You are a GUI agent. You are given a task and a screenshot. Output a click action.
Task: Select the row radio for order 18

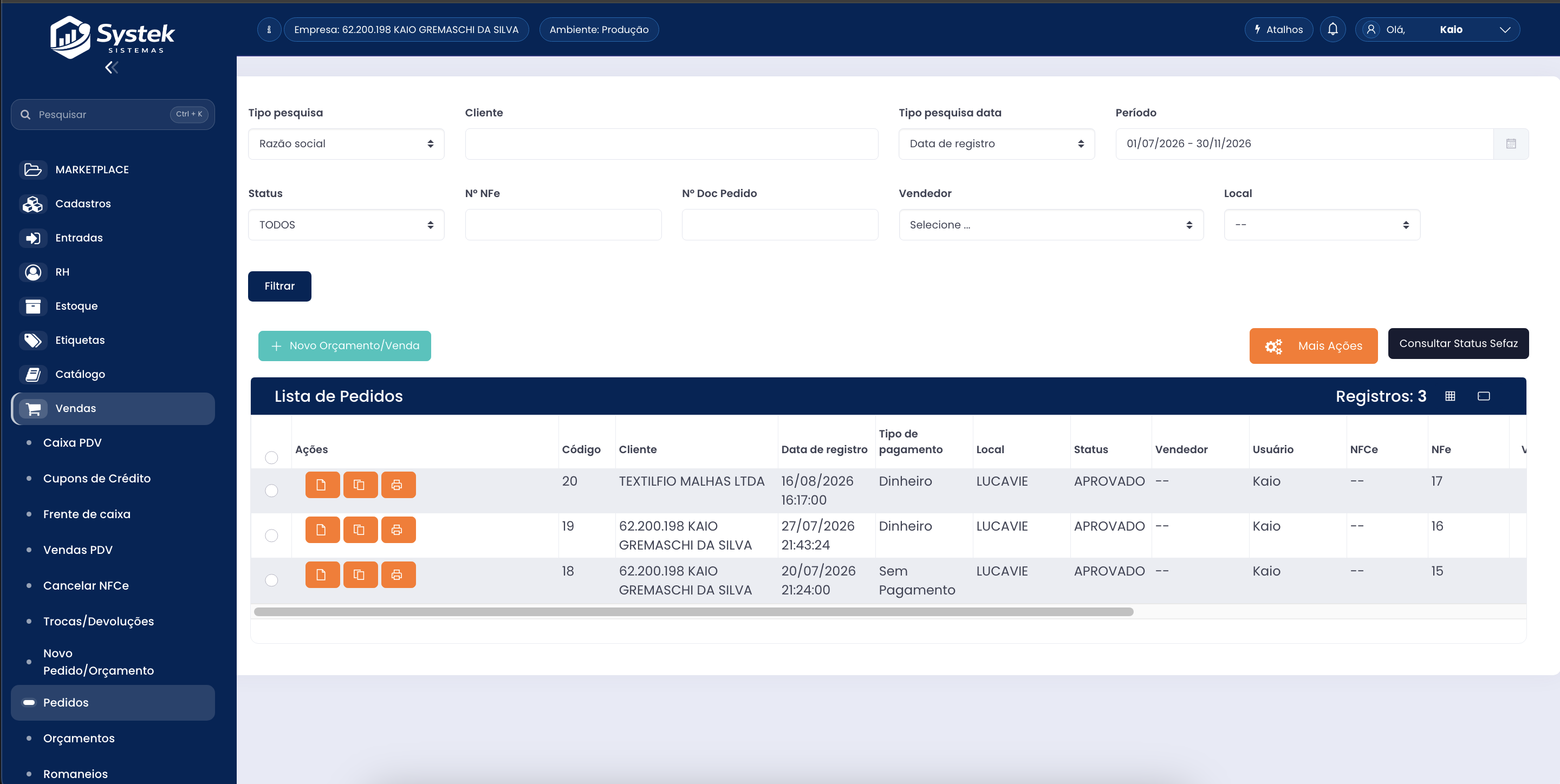tap(271, 580)
